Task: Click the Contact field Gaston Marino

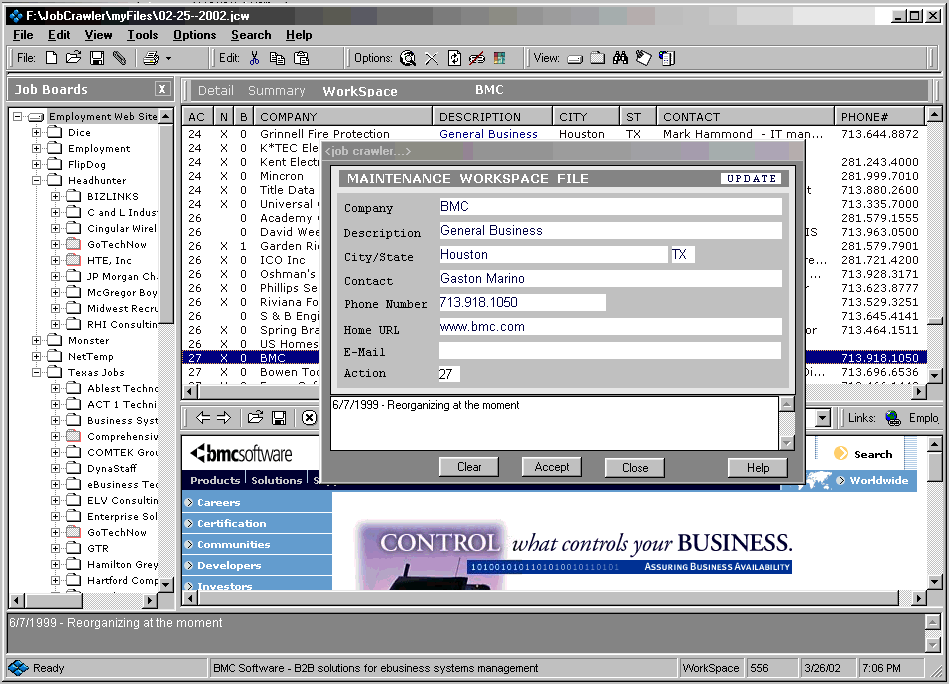Action: [x=610, y=278]
